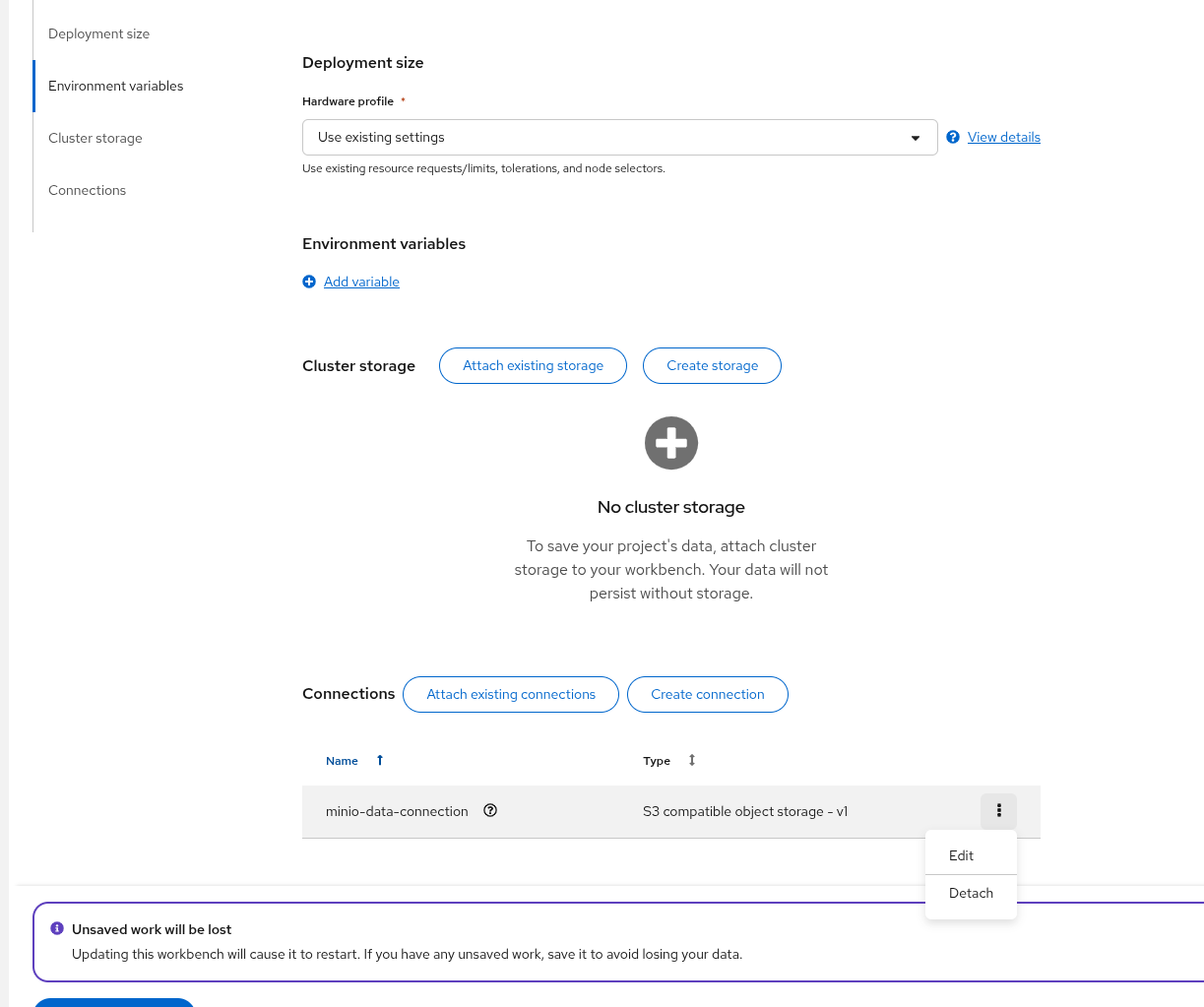The width and height of the screenshot is (1204, 1007).
Task: Click the Add variable link
Action: [361, 282]
